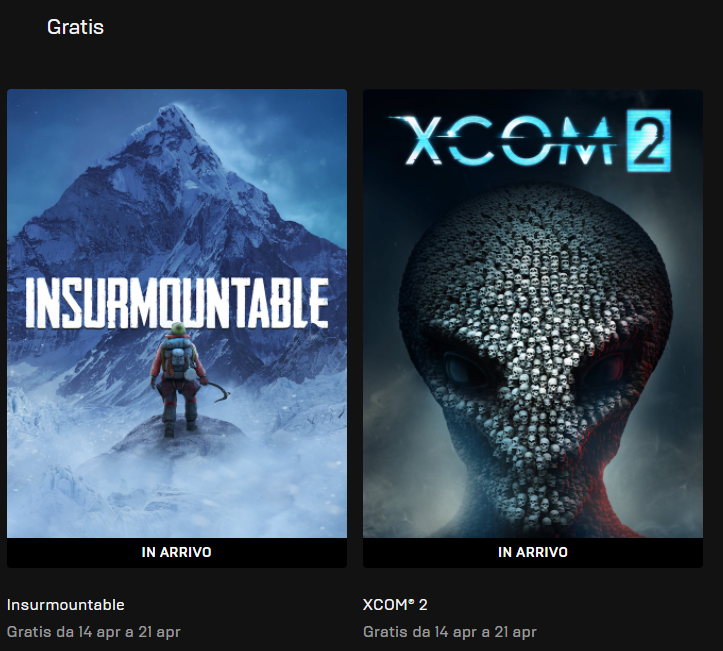The image size is (723, 651).
Task: Click IN ARRIVO banner under Insurmountable
Action: tap(177, 552)
